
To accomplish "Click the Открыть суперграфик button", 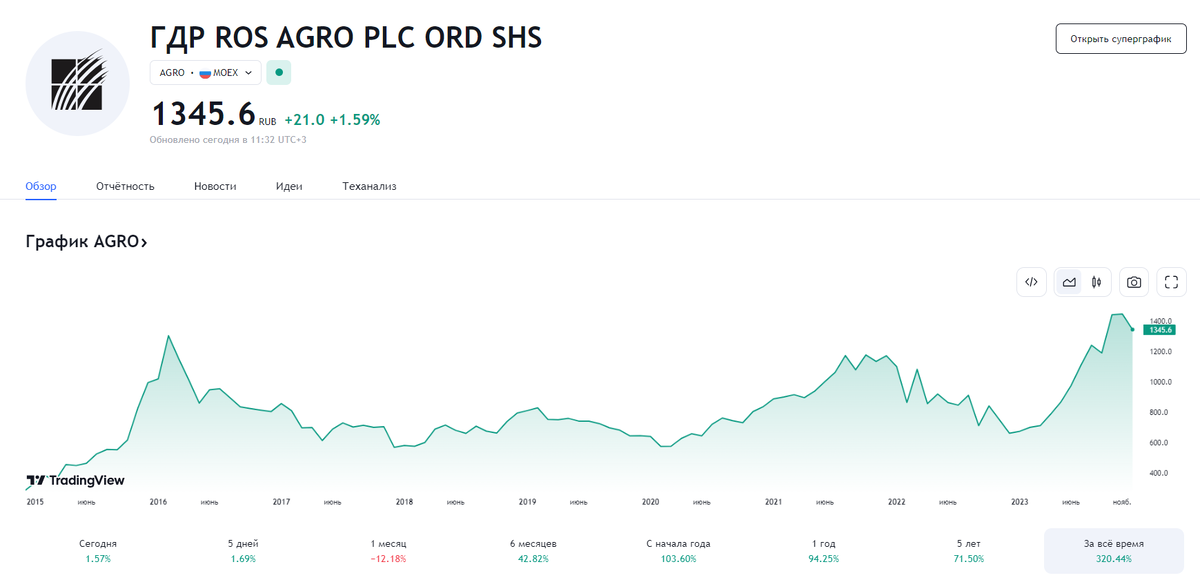I will [x=1121, y=39].
